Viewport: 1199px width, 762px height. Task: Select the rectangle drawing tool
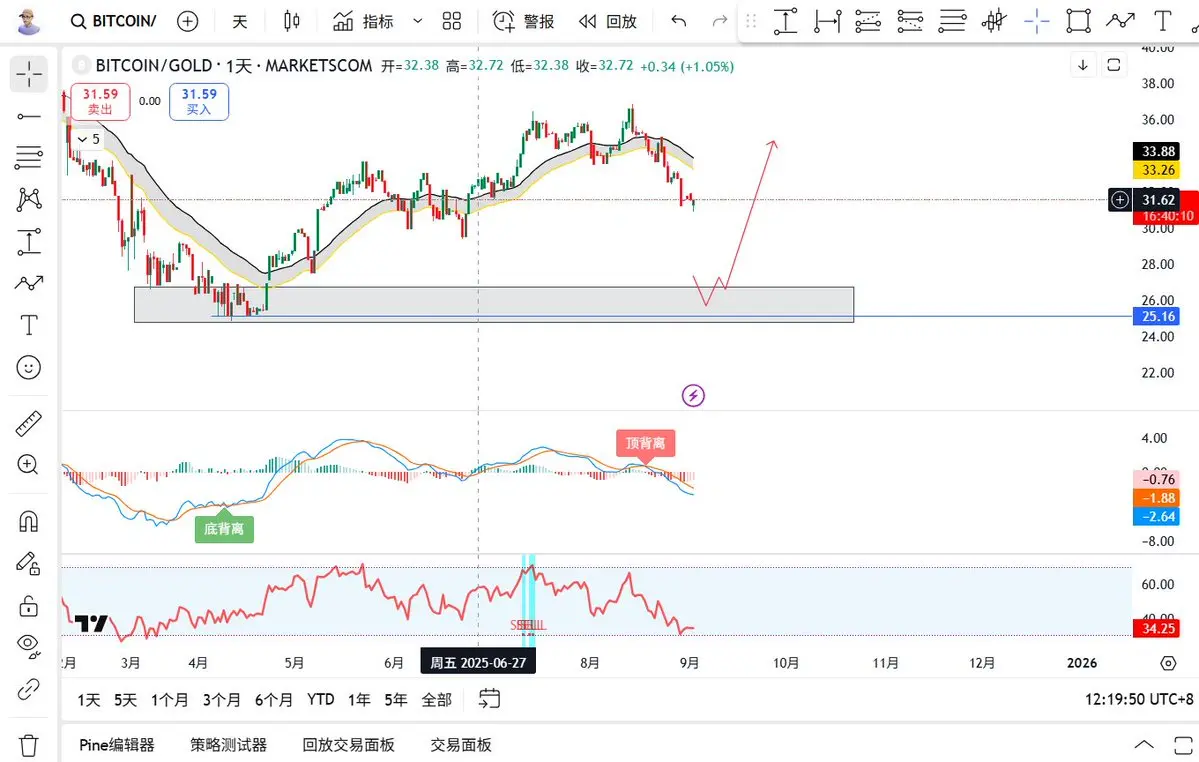click(1078, 21)
